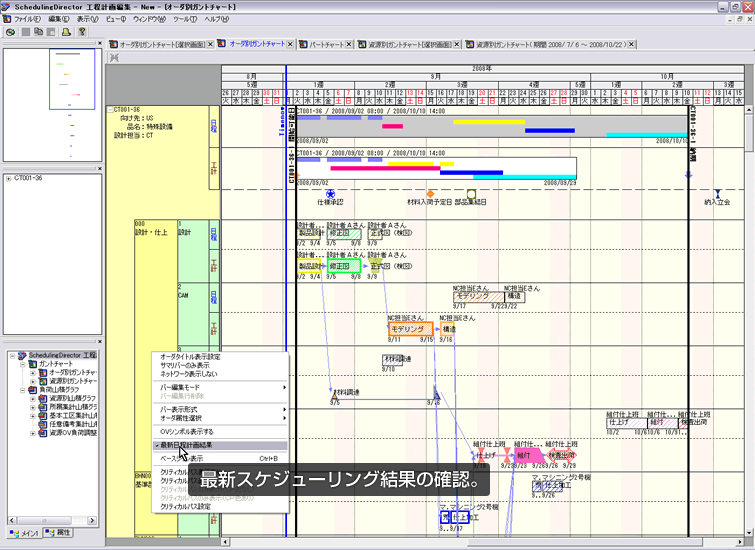This screenshot has width=755, height=550.
Task: Close the navigation tree panel
Action: point(100,341)
